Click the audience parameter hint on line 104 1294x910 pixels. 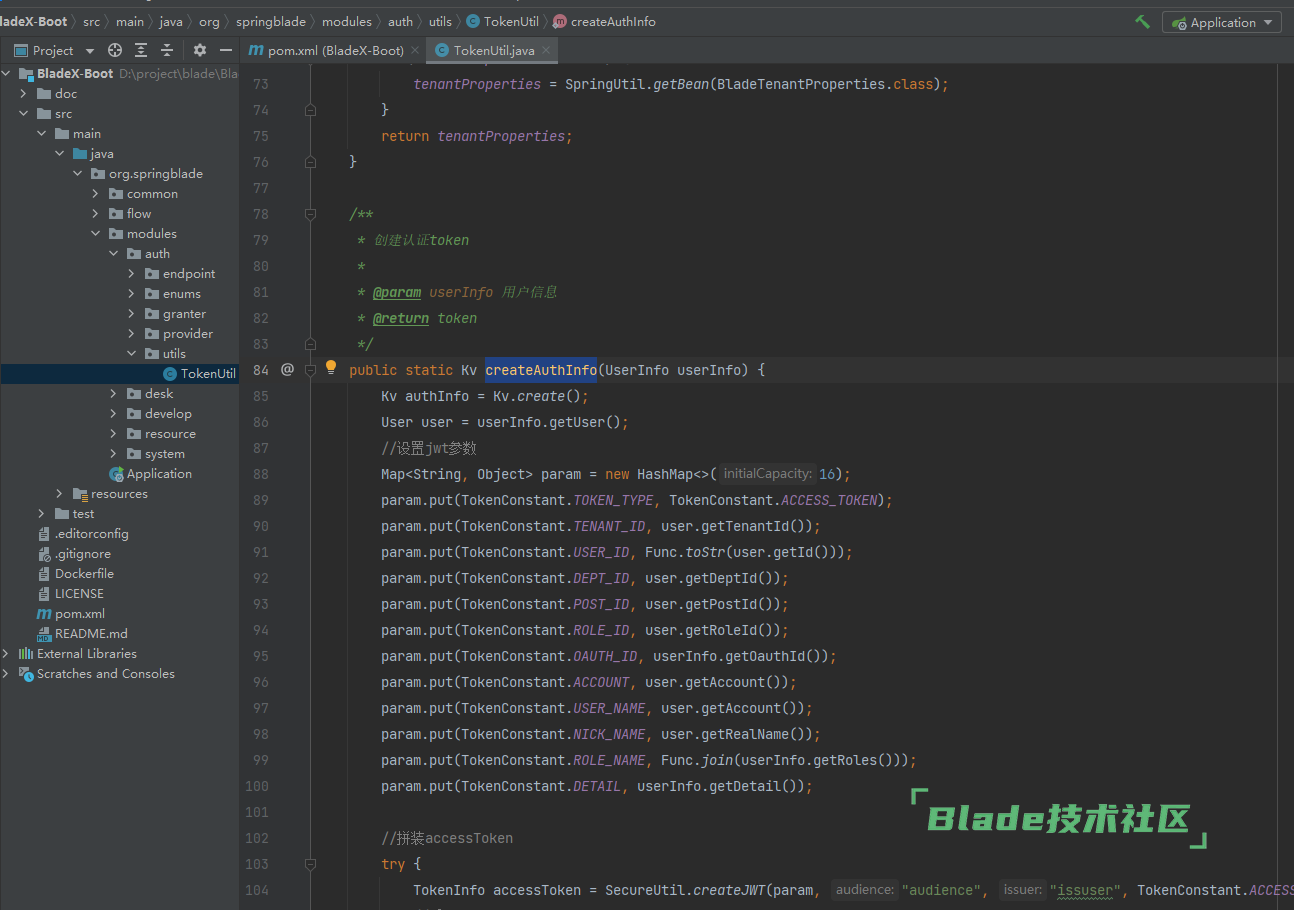click(x=865, y=890)
